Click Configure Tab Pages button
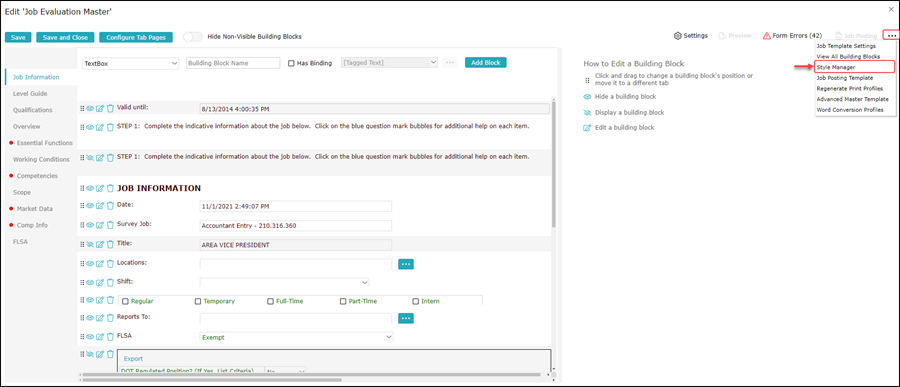This screenshot has width=900, height=387. (x=136, y=37)
